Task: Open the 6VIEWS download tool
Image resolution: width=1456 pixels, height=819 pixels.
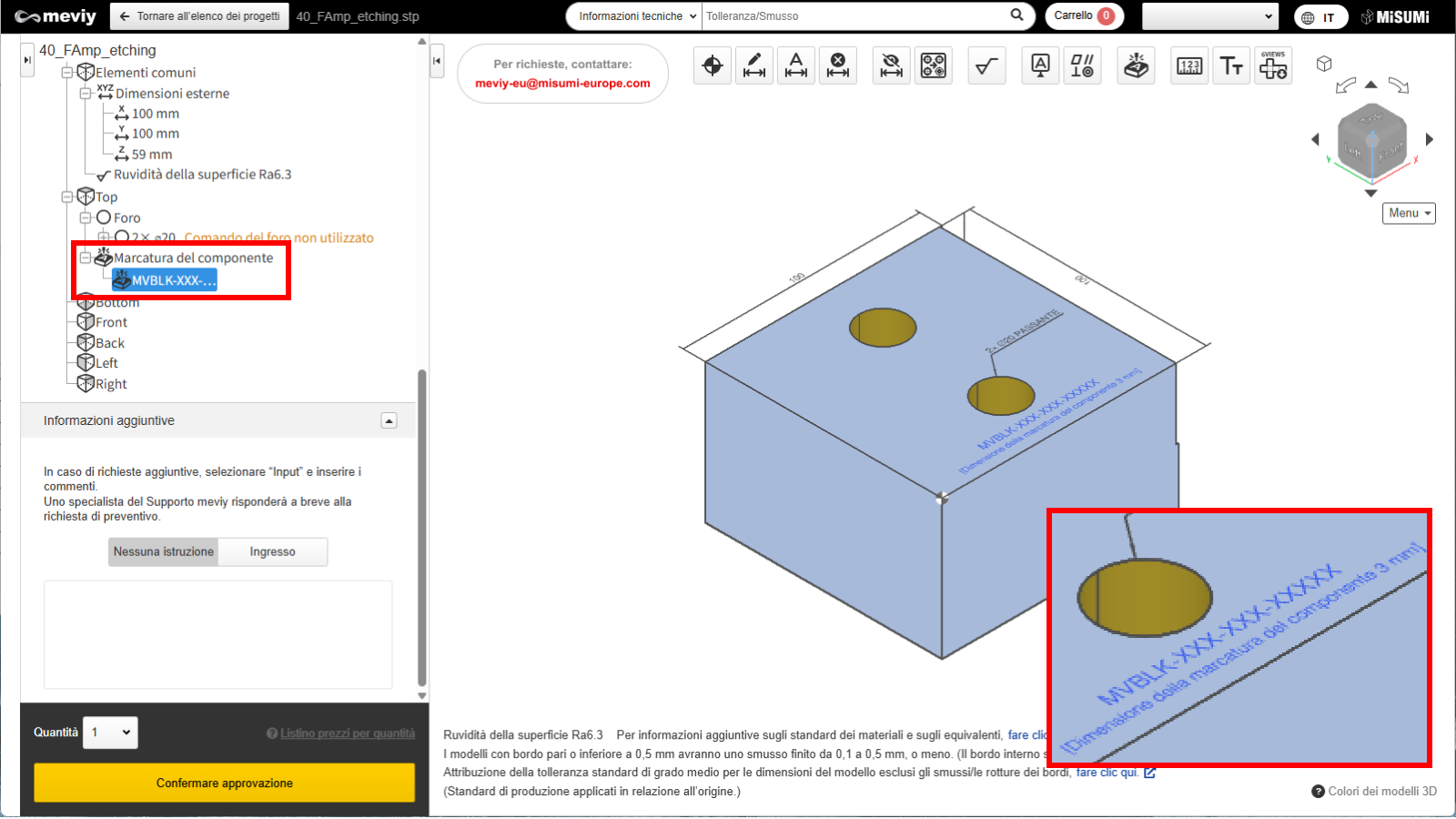Action: pos(1273,66)
